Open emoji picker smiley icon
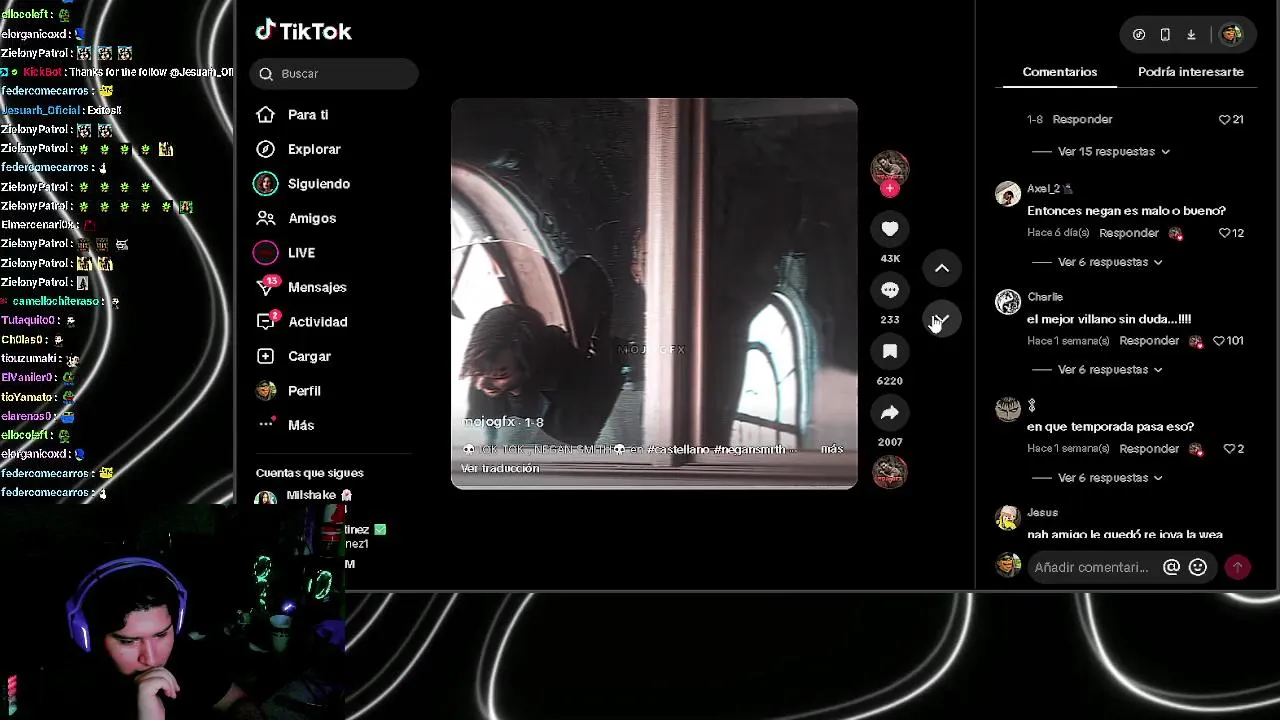1280x720 pixels. (x=1198, y=567)
